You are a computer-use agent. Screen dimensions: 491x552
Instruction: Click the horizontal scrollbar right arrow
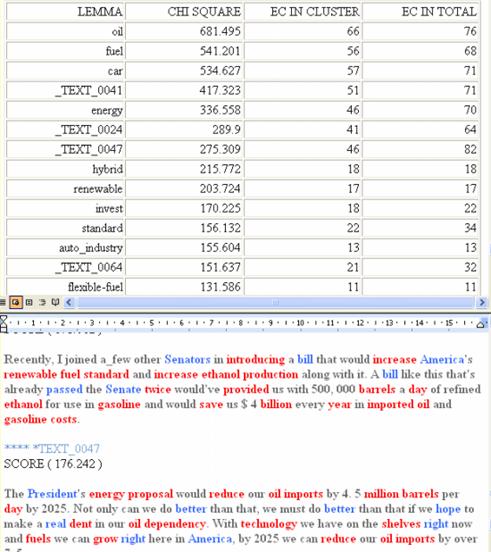[482, 302]
